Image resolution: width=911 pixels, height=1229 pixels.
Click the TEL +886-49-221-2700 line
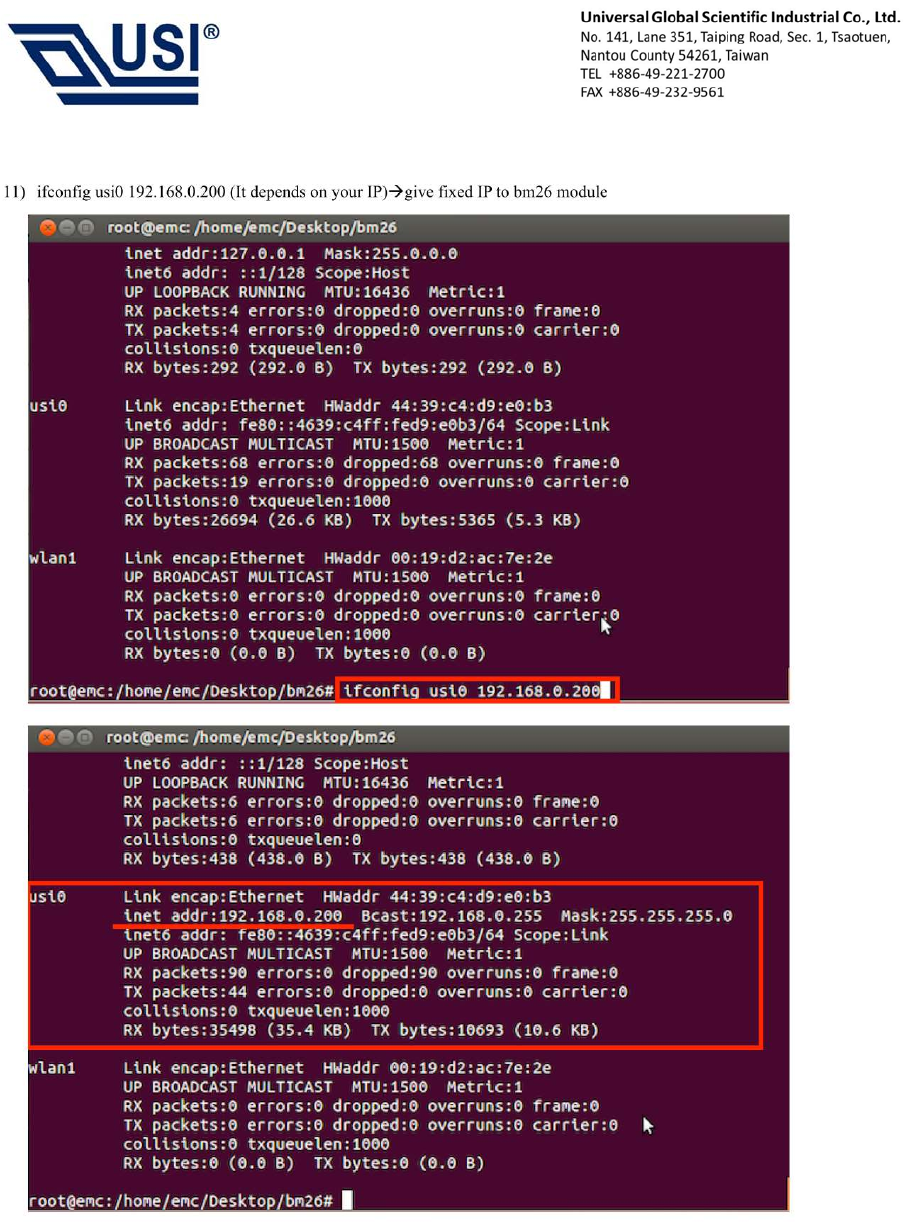pyautogui.click(x=652, y=74)
